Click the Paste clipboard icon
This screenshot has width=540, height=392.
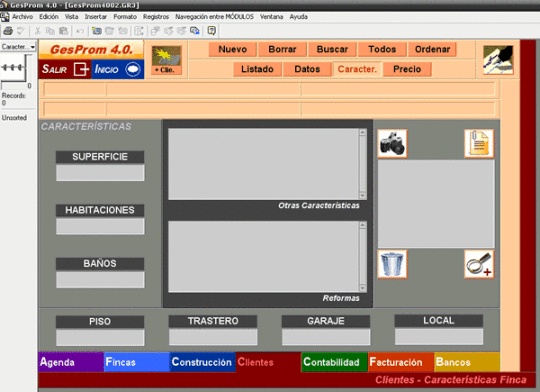(63, 31)
